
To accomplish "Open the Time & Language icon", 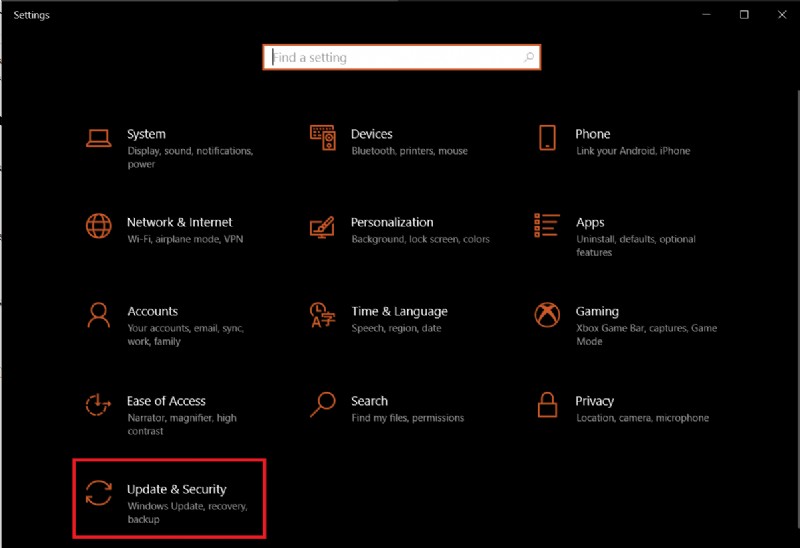I will 322,316.
